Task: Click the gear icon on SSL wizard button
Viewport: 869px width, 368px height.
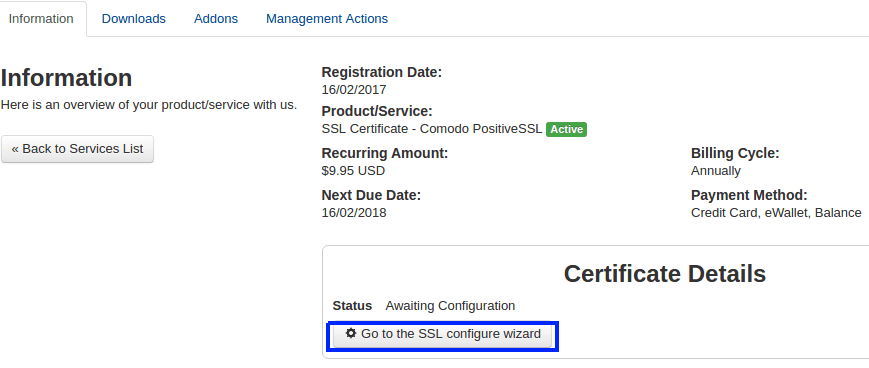Action: pos(350,334)
